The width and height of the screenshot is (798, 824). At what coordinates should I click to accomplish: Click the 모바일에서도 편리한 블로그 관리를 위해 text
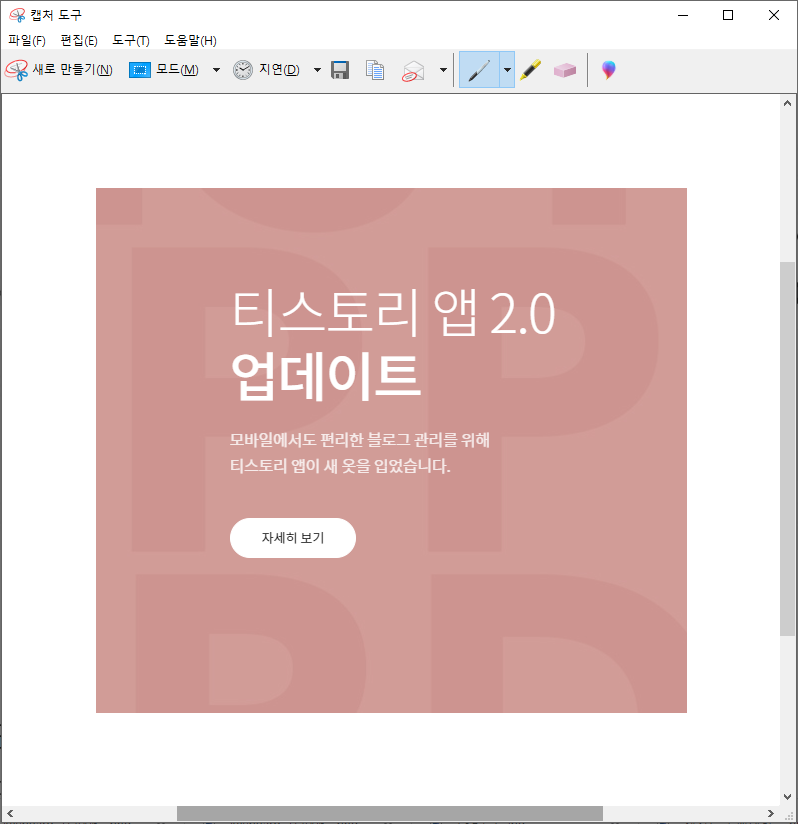[360, 439]
